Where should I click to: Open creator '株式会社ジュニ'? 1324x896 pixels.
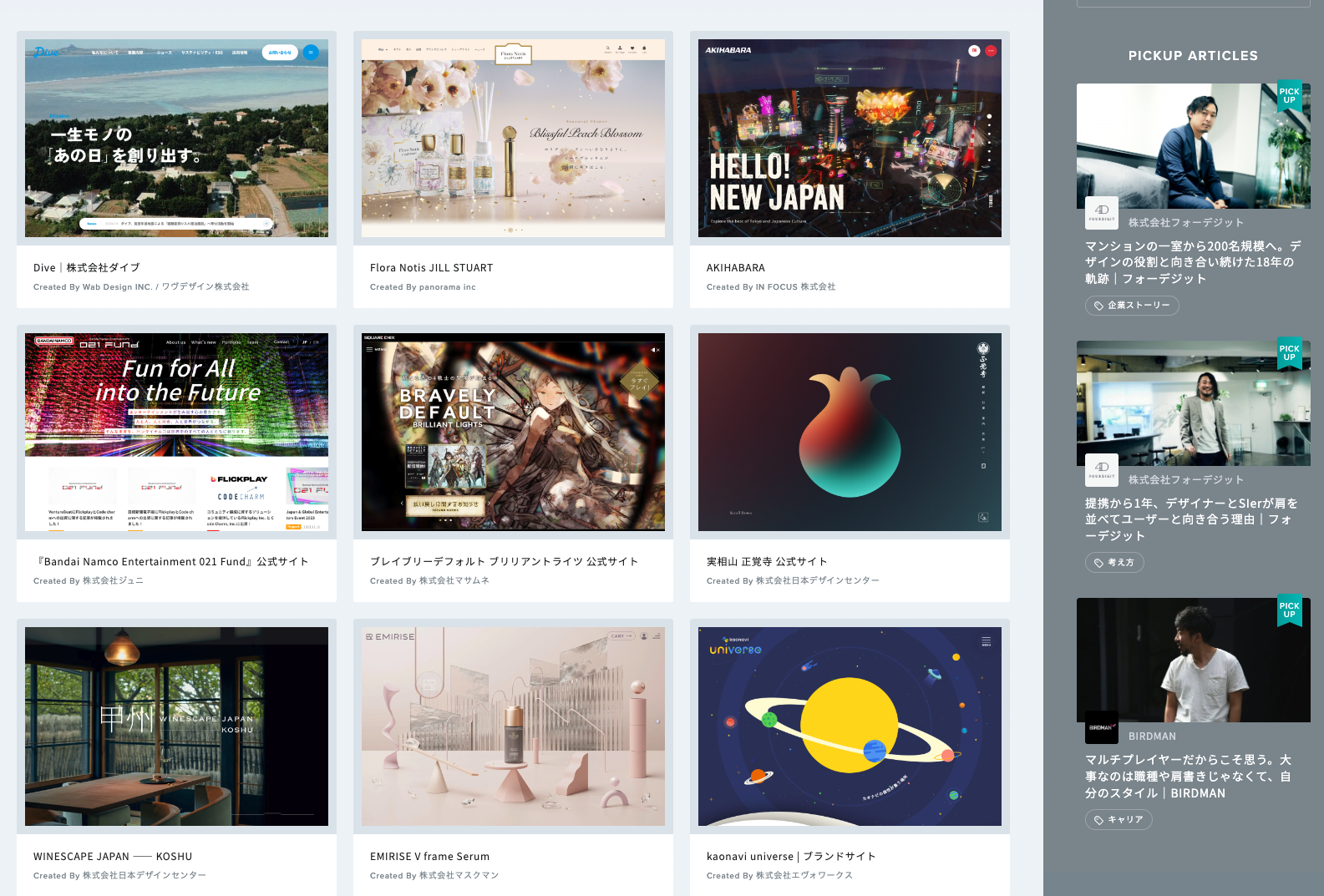click(113, 581)
